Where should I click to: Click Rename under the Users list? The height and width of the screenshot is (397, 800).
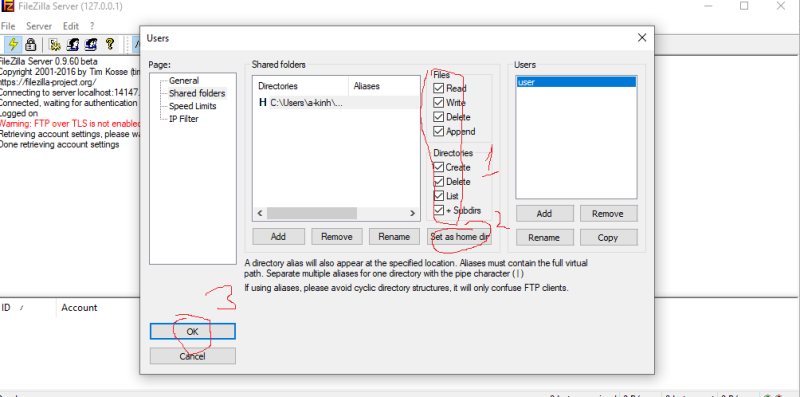(544, 237)
